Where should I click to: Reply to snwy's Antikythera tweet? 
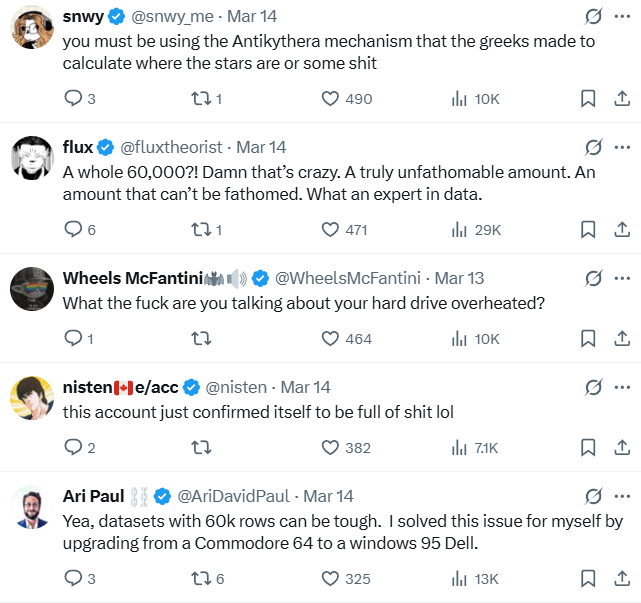(x=73, y=98)
